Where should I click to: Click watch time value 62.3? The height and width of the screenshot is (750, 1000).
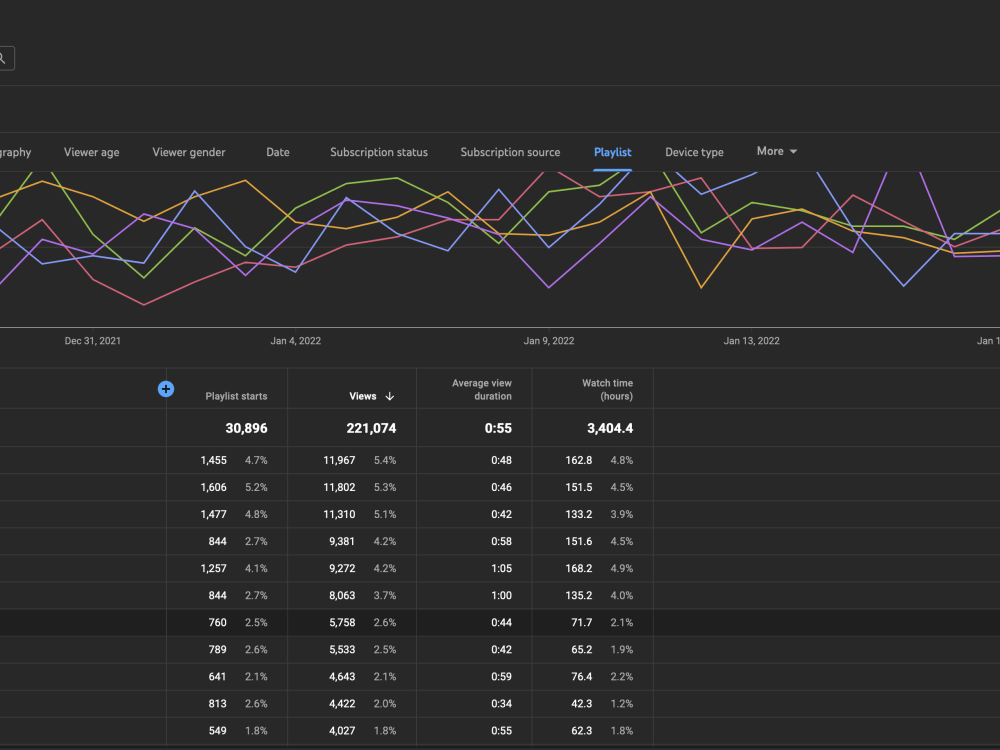click(x=582, y=731)
